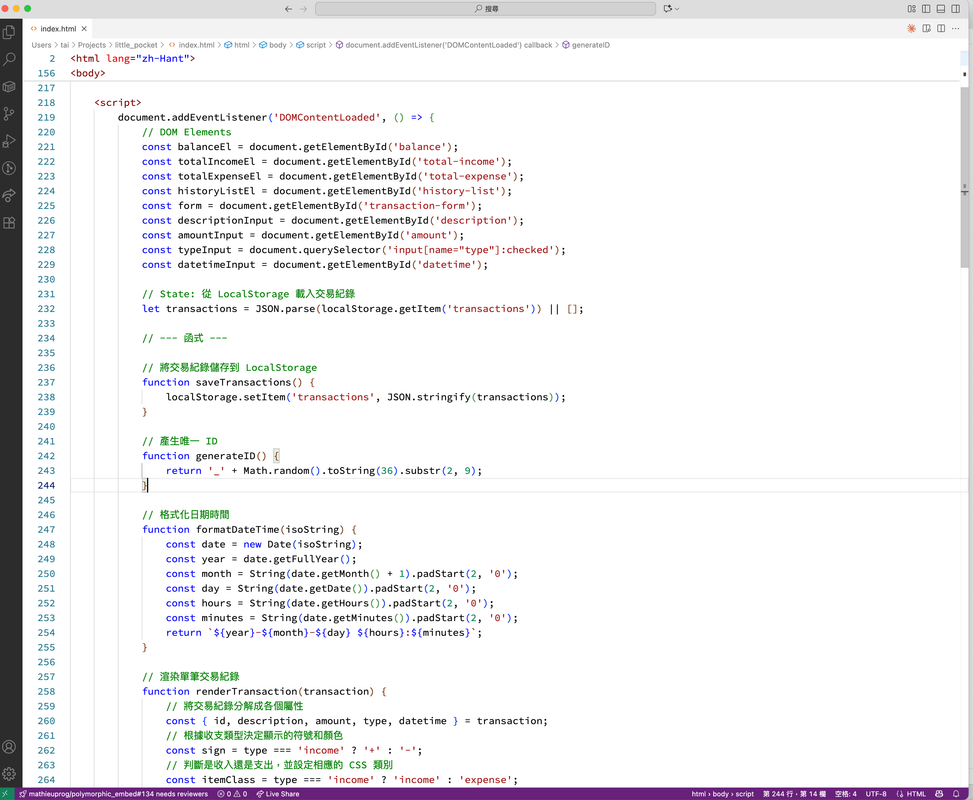
Task: Go back using the navigation arrow
Action: coord(289,9)
